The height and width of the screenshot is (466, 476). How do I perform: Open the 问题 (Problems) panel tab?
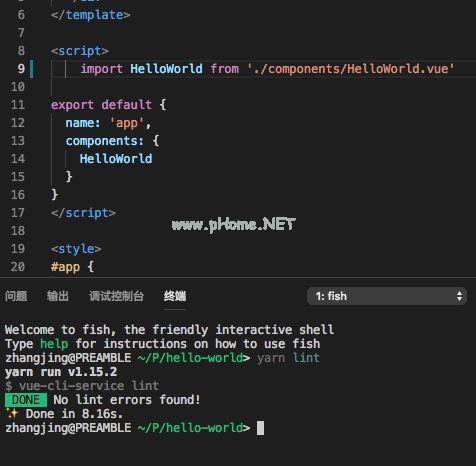(x=16, y=296)
